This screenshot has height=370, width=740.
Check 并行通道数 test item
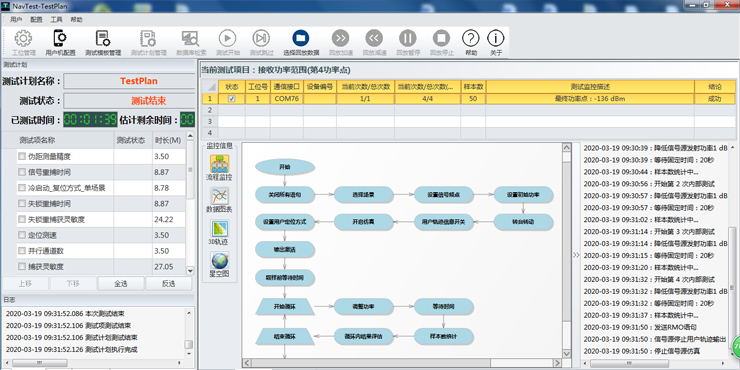tap(22, 251)
